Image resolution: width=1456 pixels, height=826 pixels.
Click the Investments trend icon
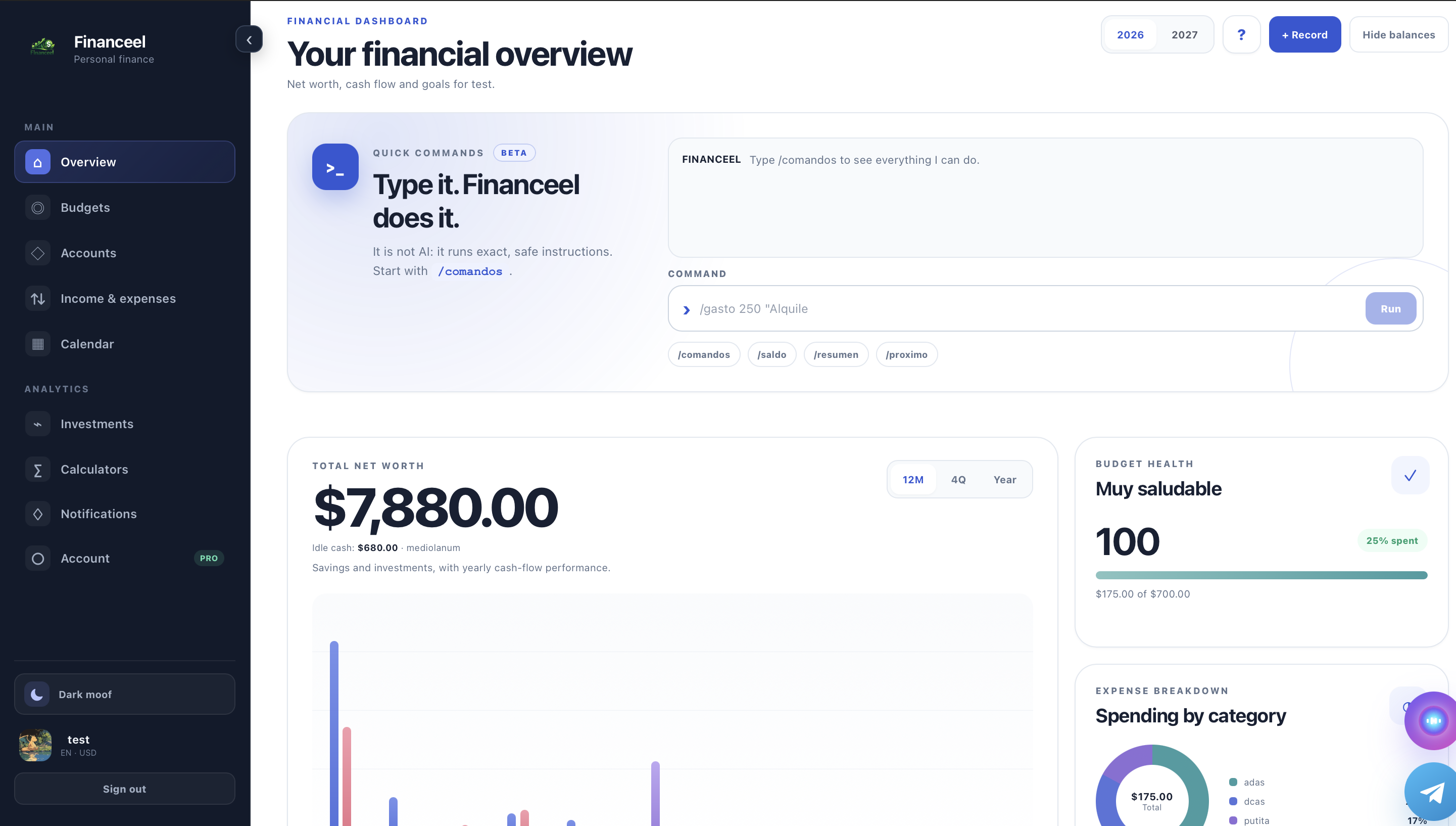38,424
